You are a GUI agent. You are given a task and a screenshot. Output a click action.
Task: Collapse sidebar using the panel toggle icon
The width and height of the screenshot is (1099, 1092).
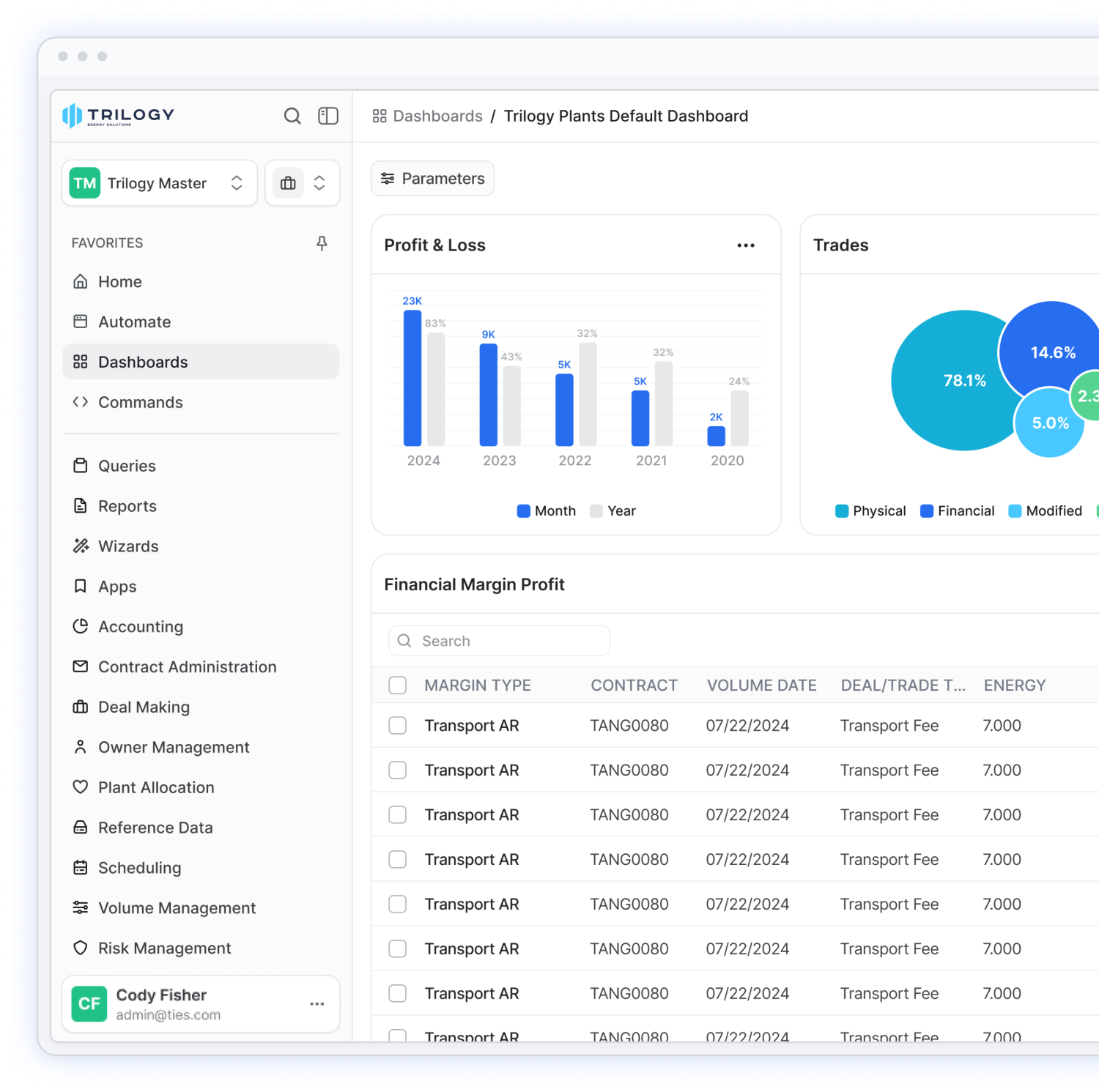328,116
